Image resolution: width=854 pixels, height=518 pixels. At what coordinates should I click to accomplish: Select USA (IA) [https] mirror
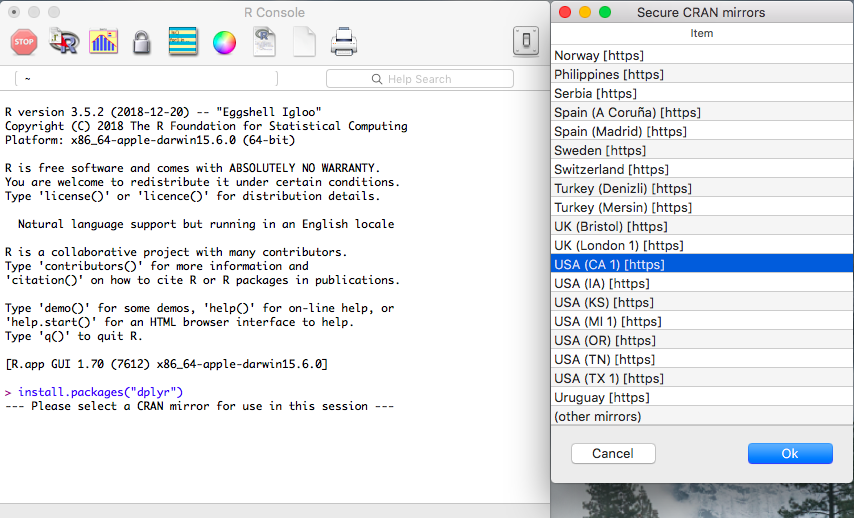coord(702,284)
